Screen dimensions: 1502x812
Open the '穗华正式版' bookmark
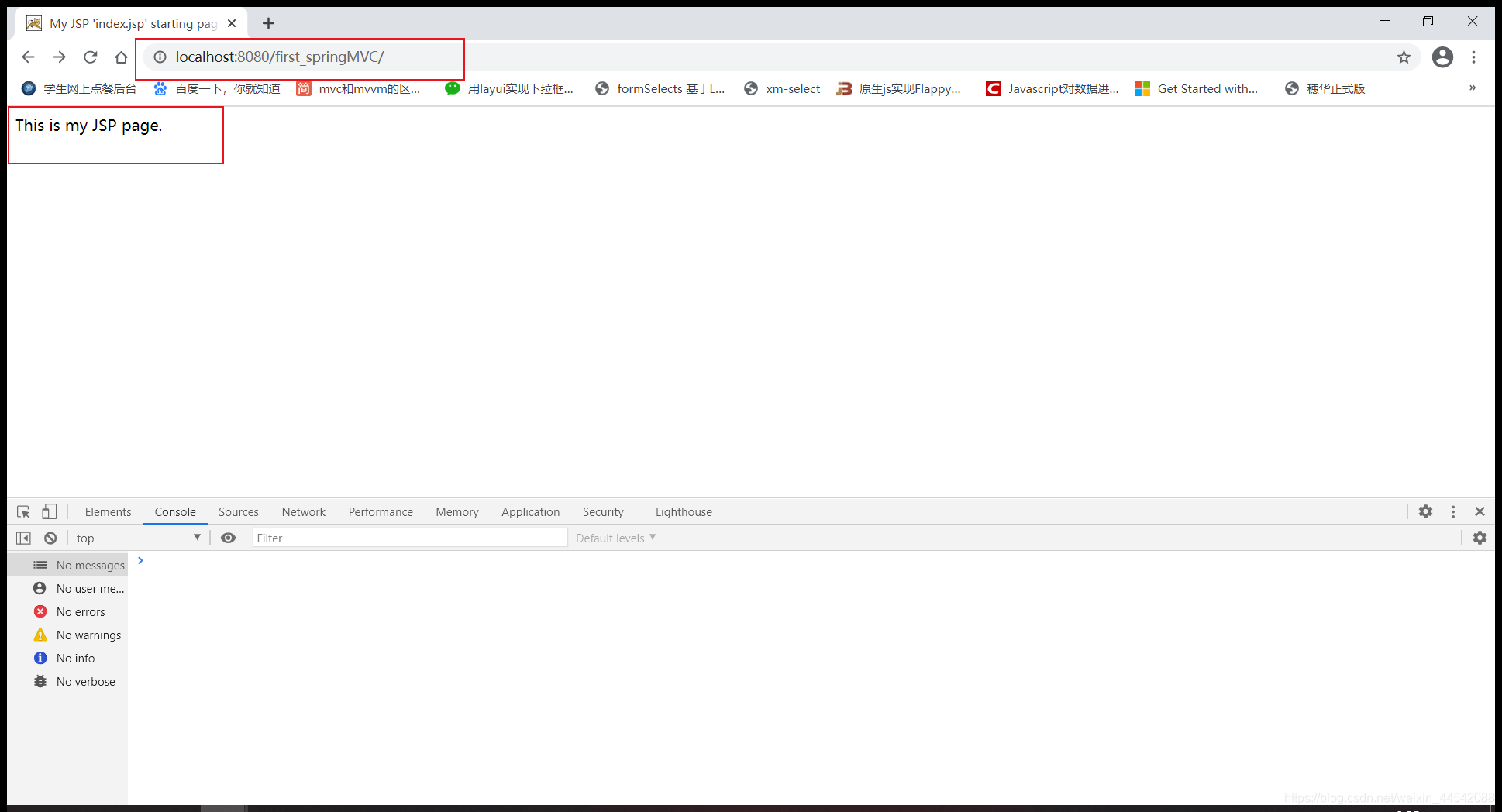1325,88
